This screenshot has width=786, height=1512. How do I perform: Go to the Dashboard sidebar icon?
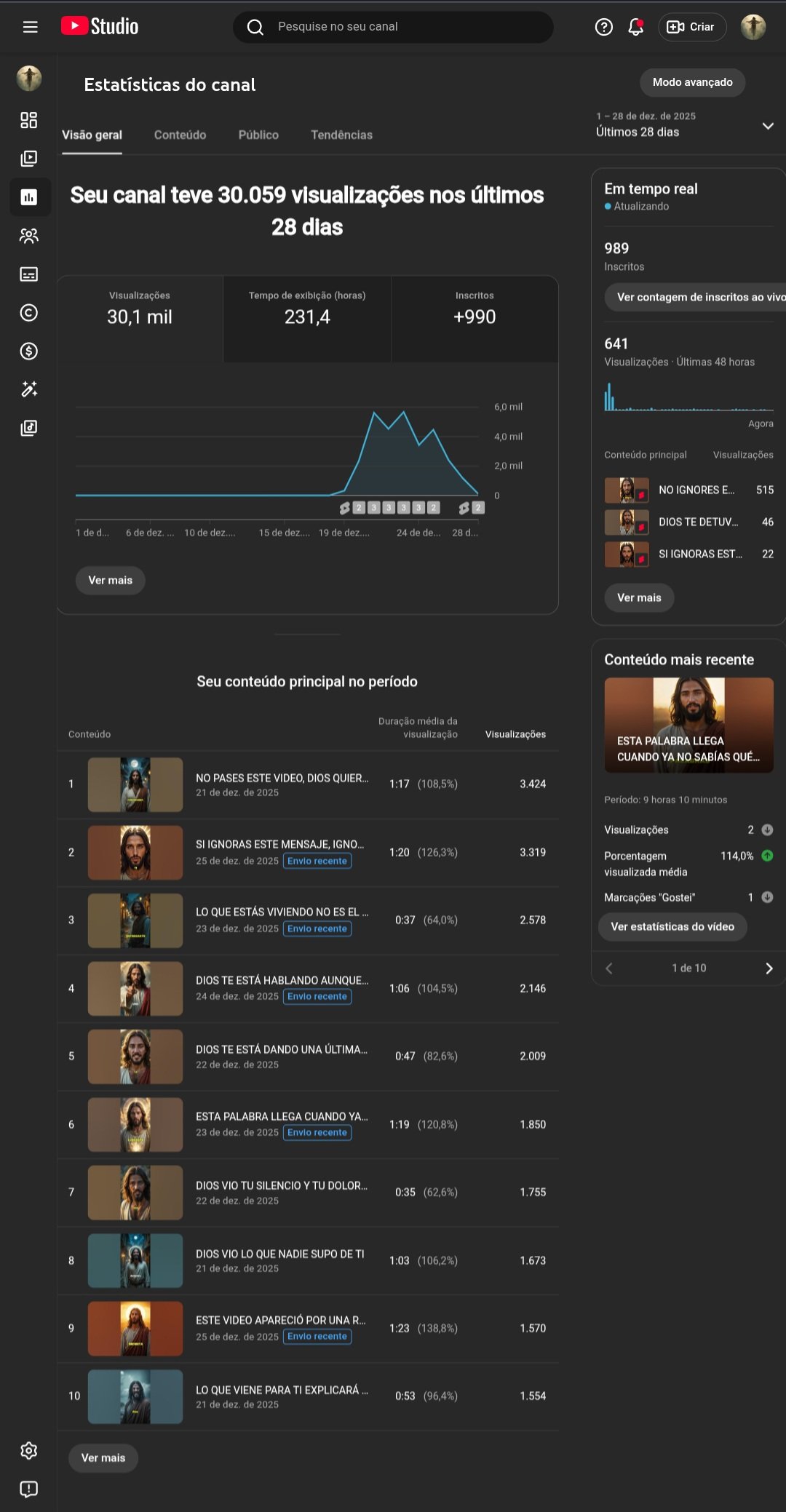[29, 120]
